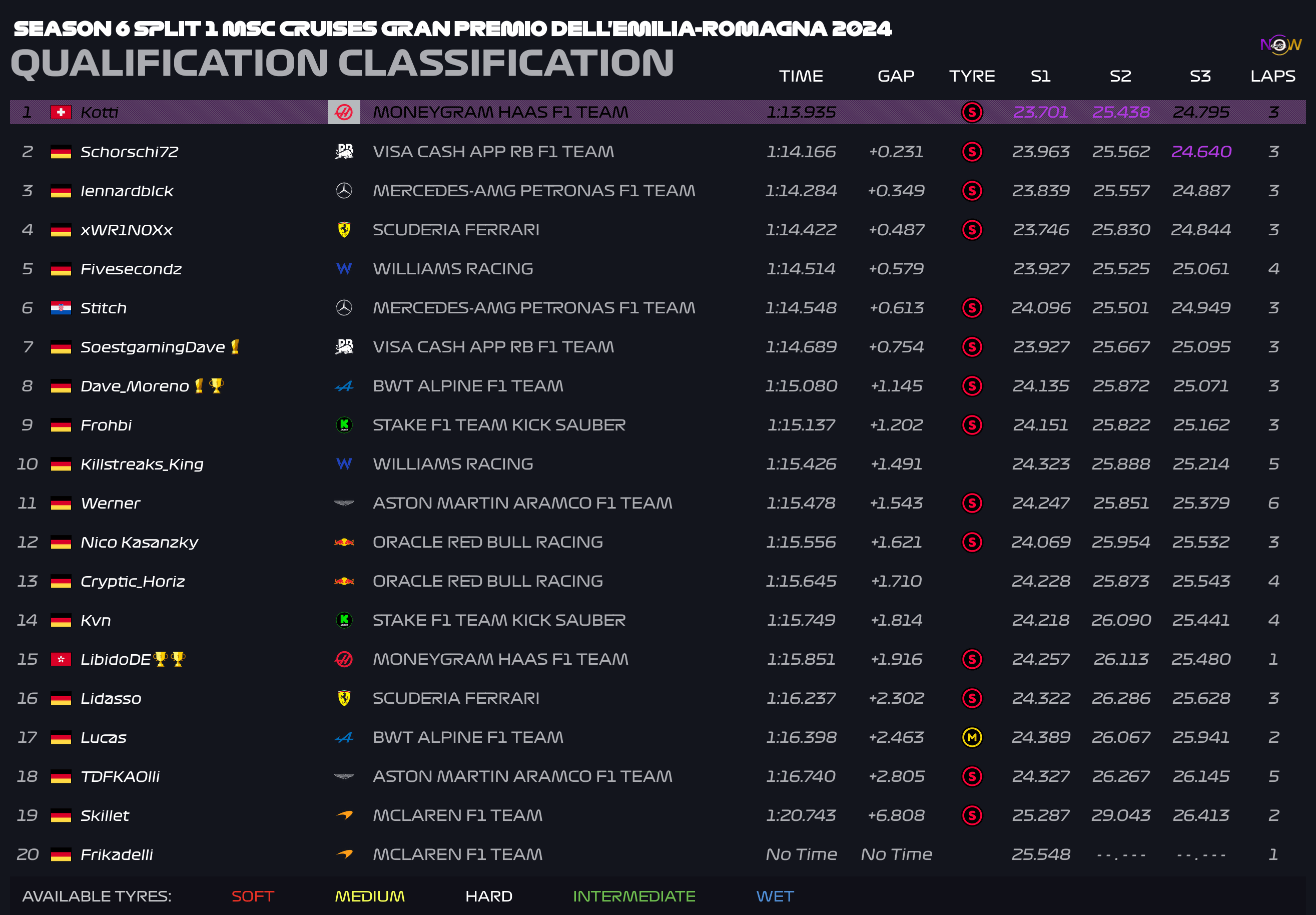Select the MEDIUM tyre legend label

[x=370, y=896]
